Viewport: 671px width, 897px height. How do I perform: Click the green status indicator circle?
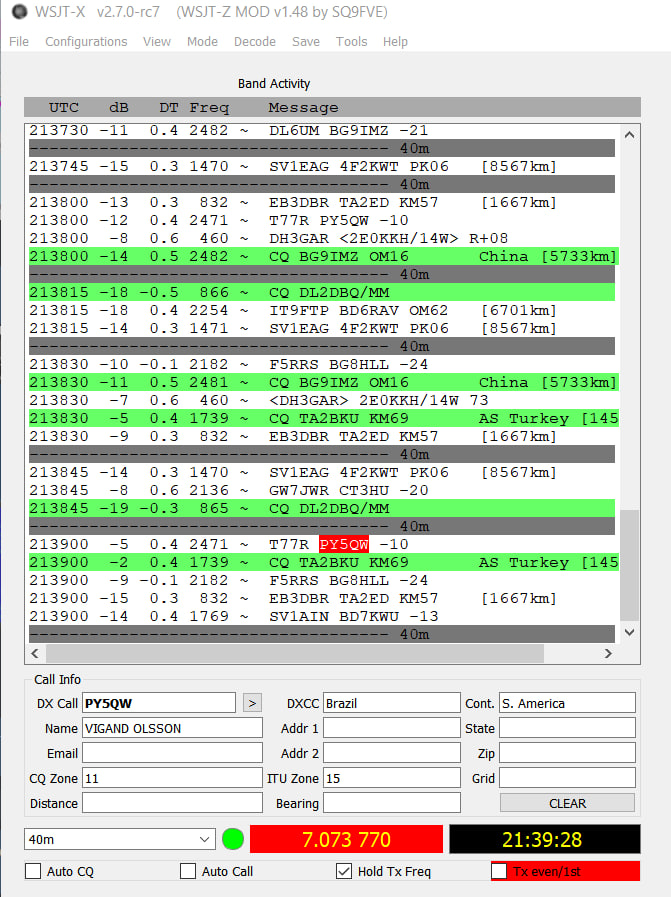(233, 839)
